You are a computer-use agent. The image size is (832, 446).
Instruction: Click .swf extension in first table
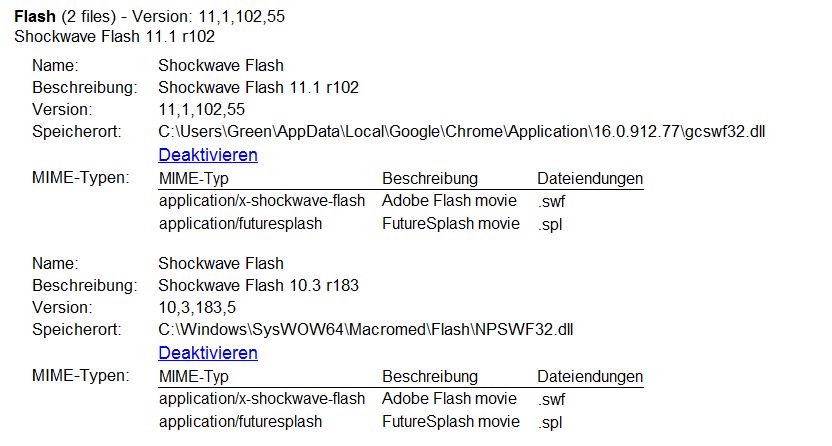pyautogui.click(x=551, y=202)
